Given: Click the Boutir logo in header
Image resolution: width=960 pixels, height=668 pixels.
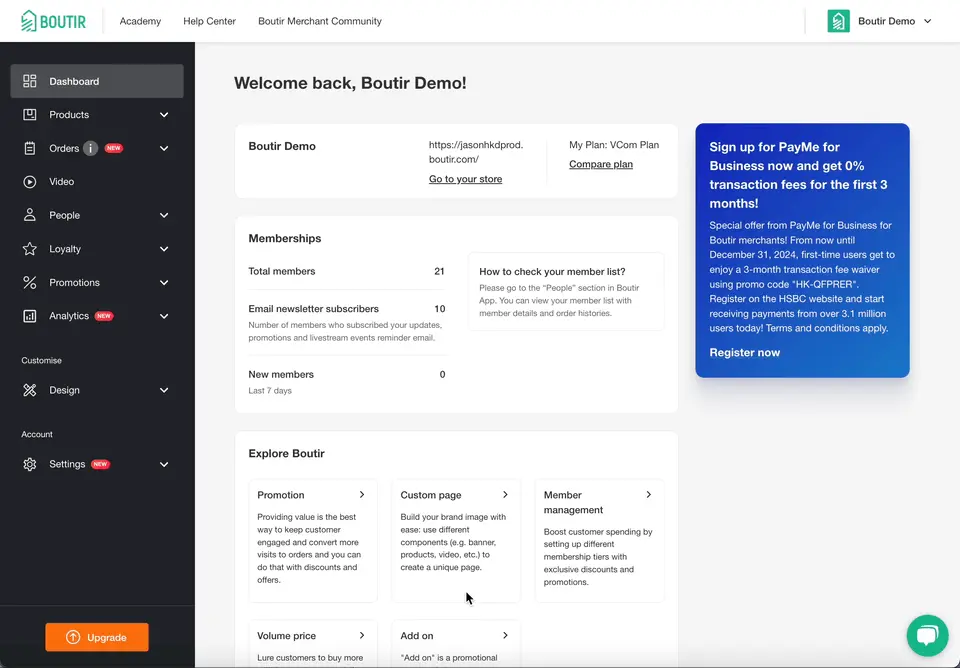Looking at the screenshot, I should [53, 21].
